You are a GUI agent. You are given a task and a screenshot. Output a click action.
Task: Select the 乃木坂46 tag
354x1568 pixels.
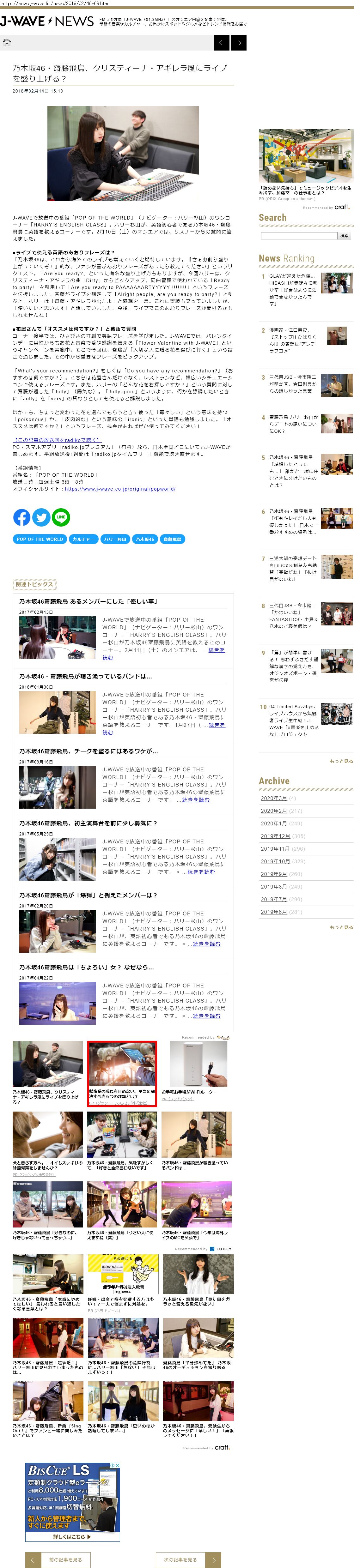coord(144,539)
